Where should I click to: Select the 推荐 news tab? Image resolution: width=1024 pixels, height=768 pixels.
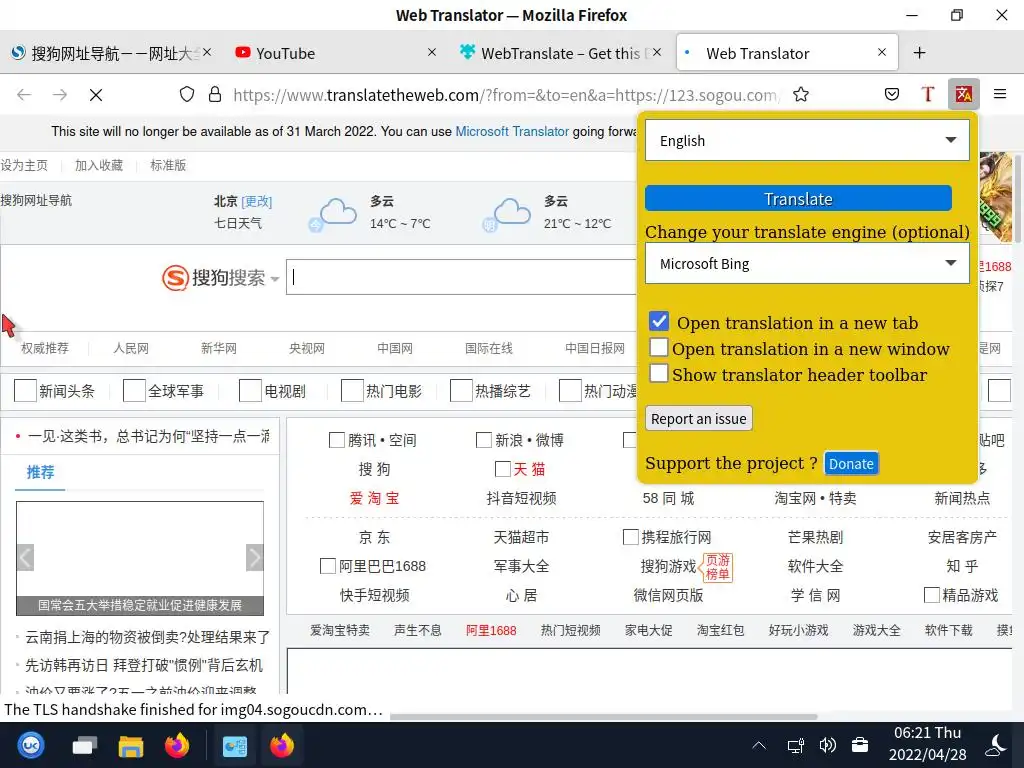(x=40, y=472)
